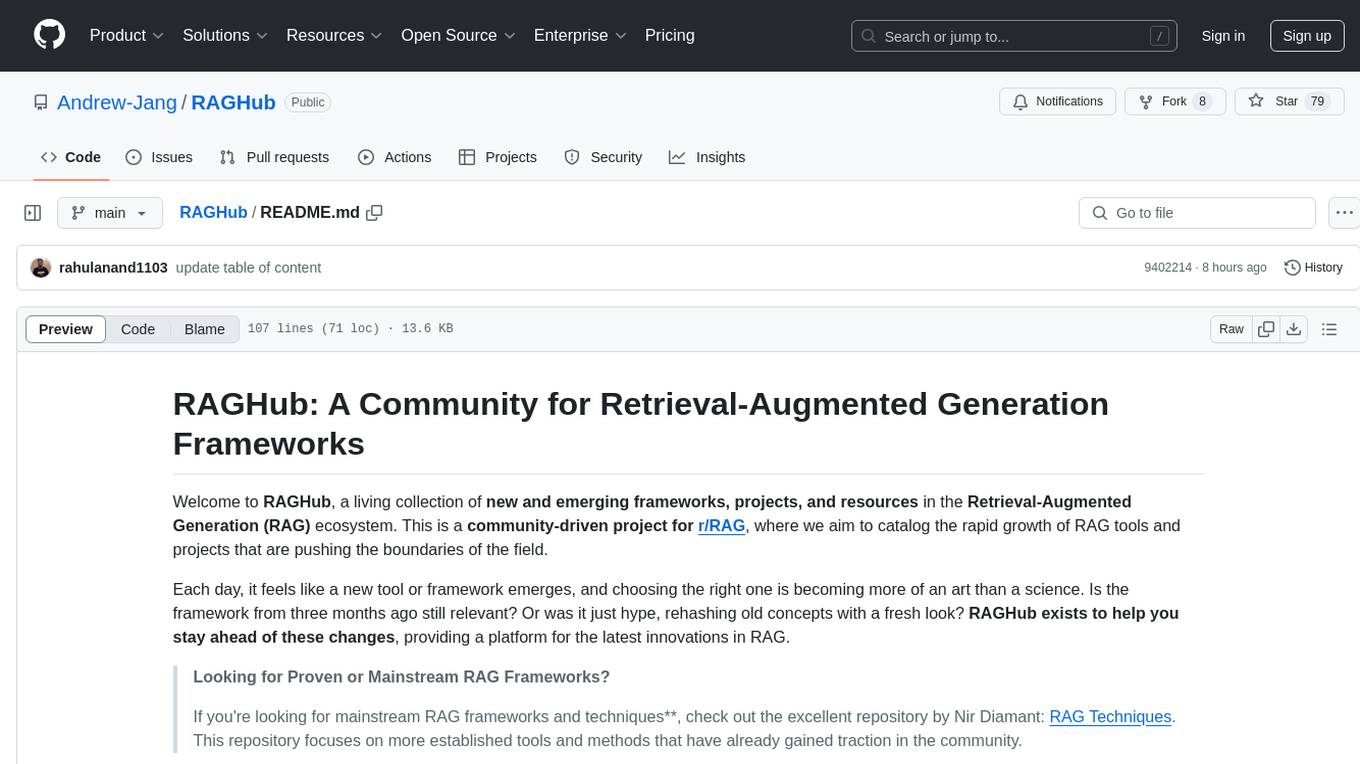Screen dimensions: 1360x764
Task: Select the Blame view toggle
Action: tap(205, 329)
